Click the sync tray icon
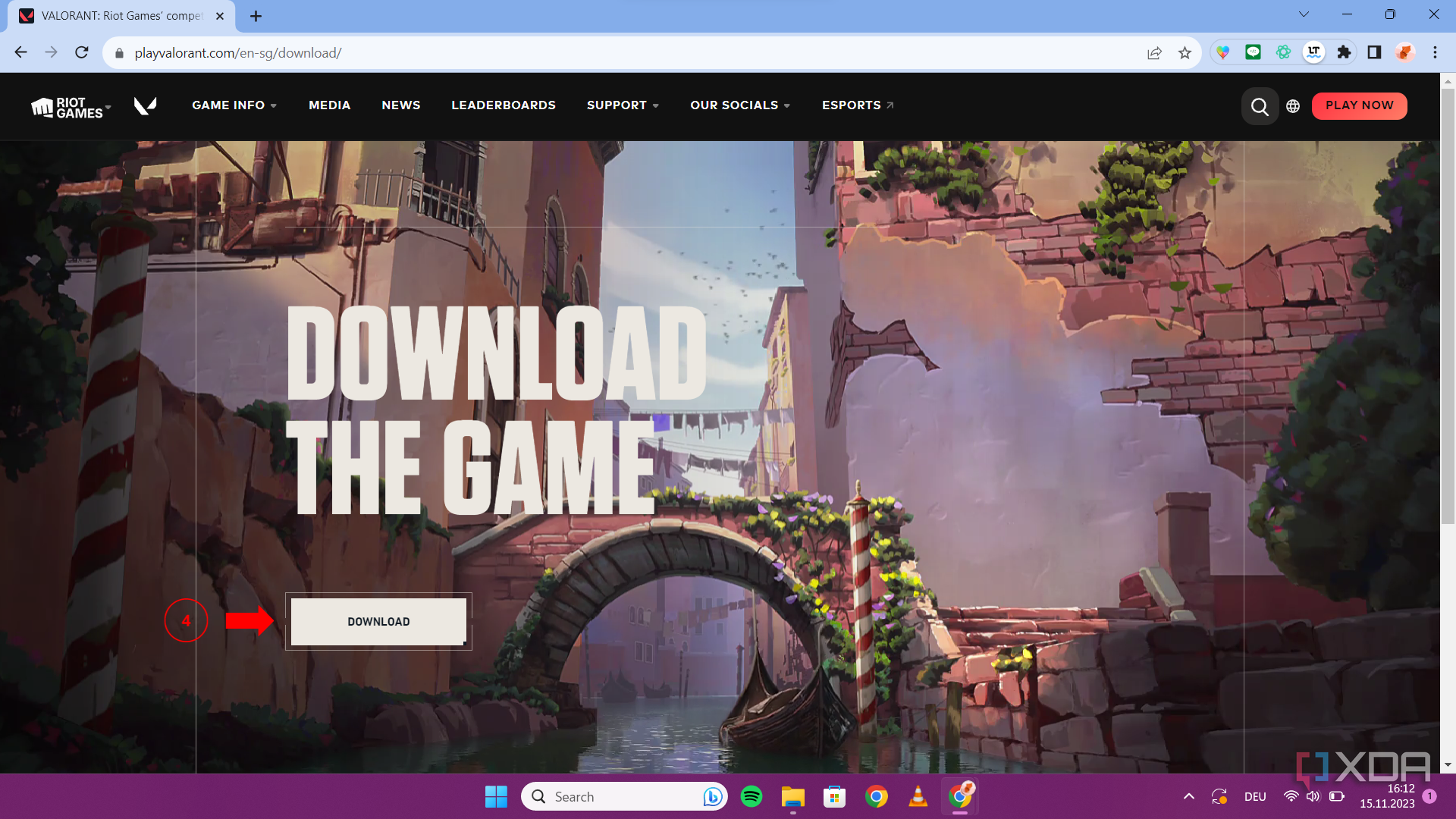The height and width of the screenshot is (819, 1456). [x=1219, y=796]
